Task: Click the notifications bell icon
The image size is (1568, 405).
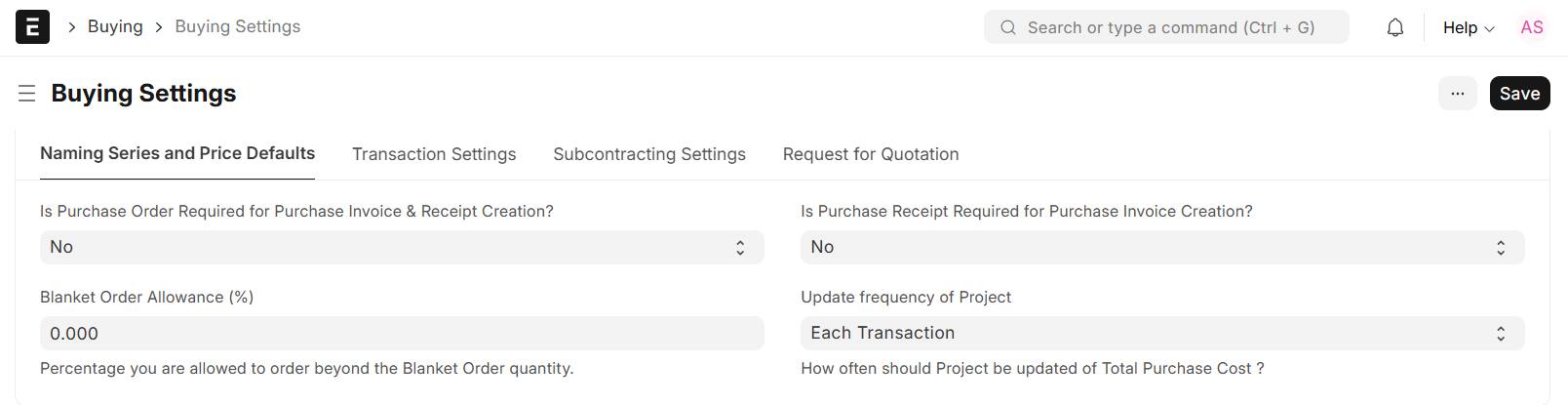Action: pyautogui.click(x=1395, y=27)
